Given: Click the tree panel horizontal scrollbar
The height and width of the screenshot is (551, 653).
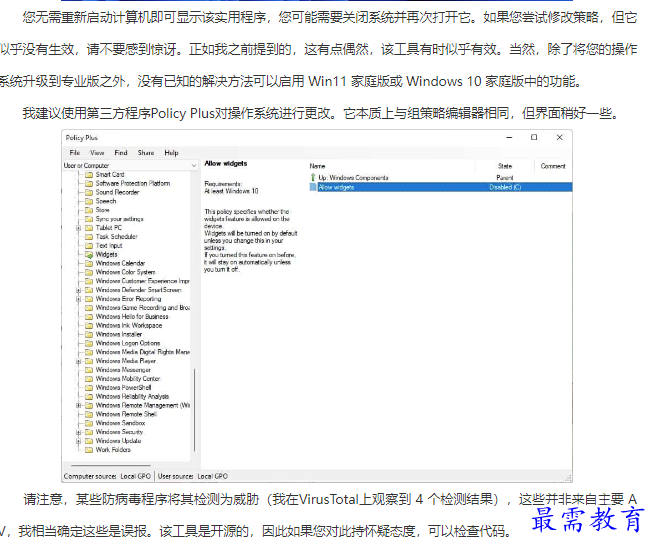Looking at the screenshot, I should click(110, 465).
